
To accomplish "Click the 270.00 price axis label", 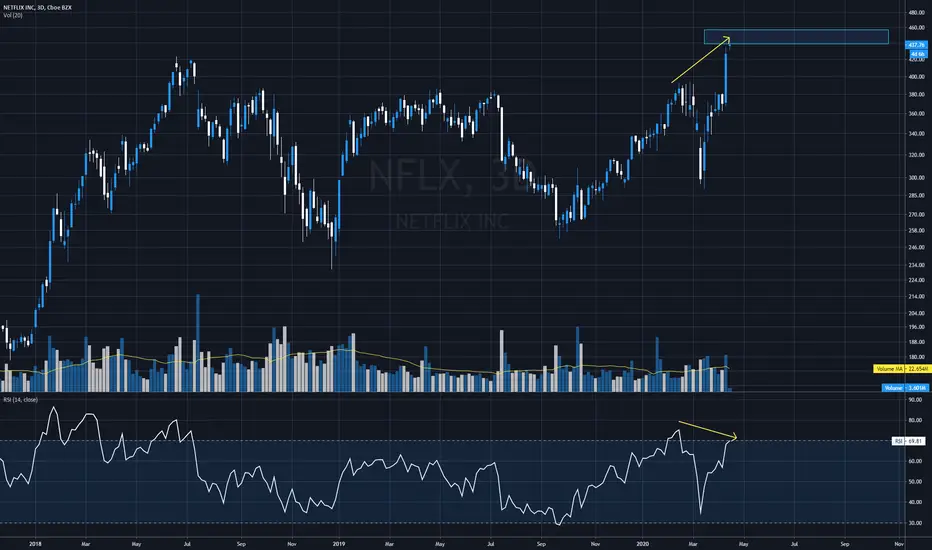I will (x=916, y=215).
